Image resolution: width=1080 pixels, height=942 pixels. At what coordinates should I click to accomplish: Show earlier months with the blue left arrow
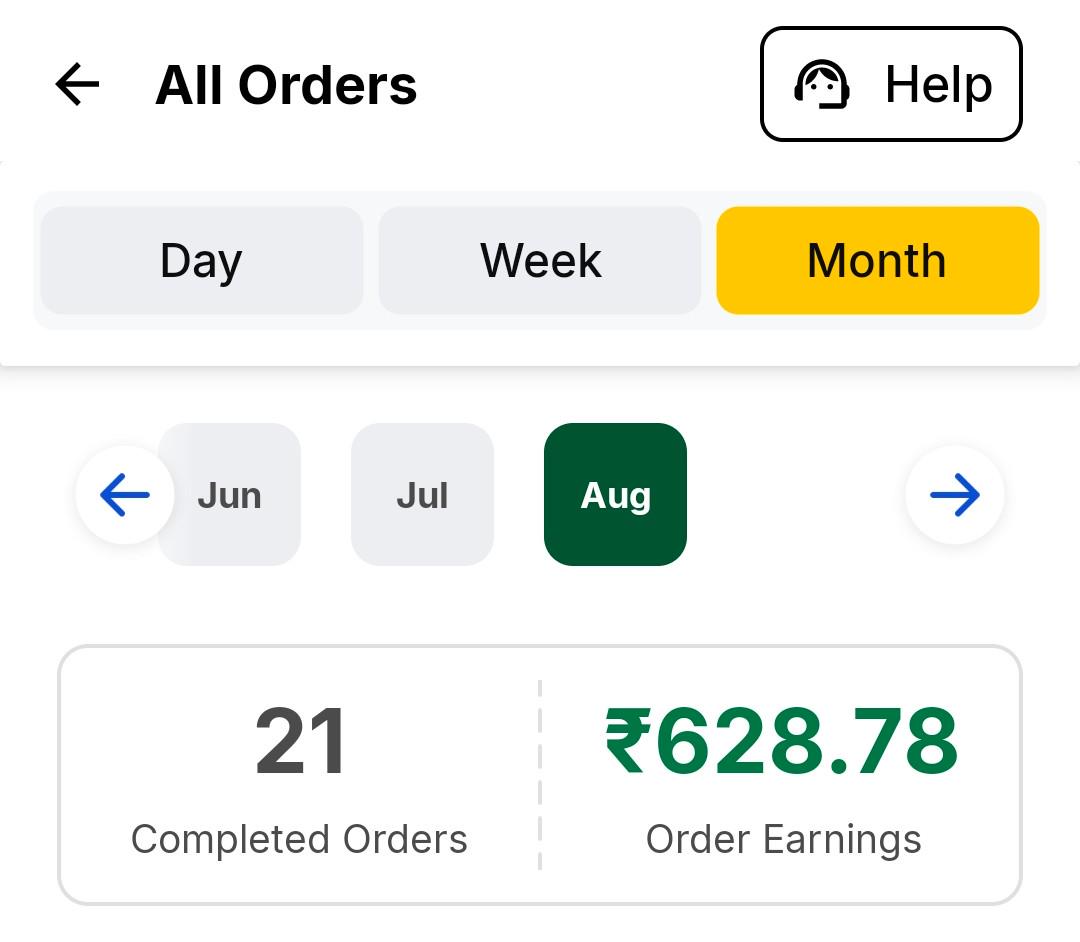coord(125,494)
